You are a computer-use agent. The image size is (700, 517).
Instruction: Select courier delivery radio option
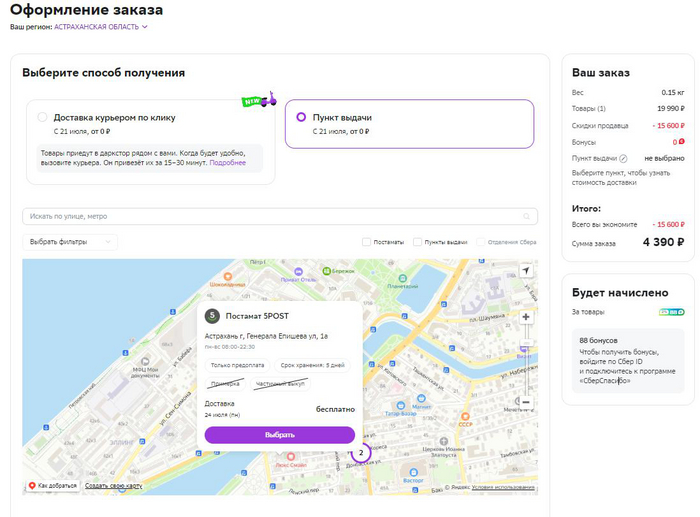42,117
